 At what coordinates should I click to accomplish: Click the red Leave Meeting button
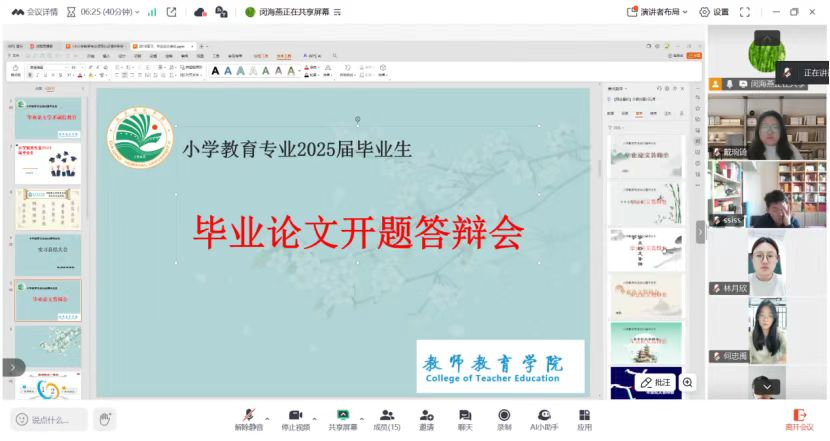799,417
